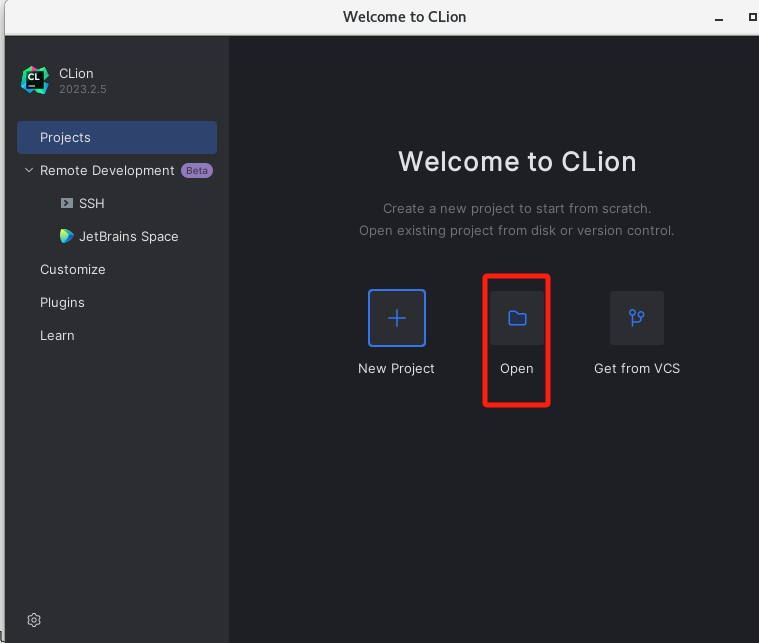Select SSH under Remote Development
This screenshot has width=759, height=643.
click(91, 203)
